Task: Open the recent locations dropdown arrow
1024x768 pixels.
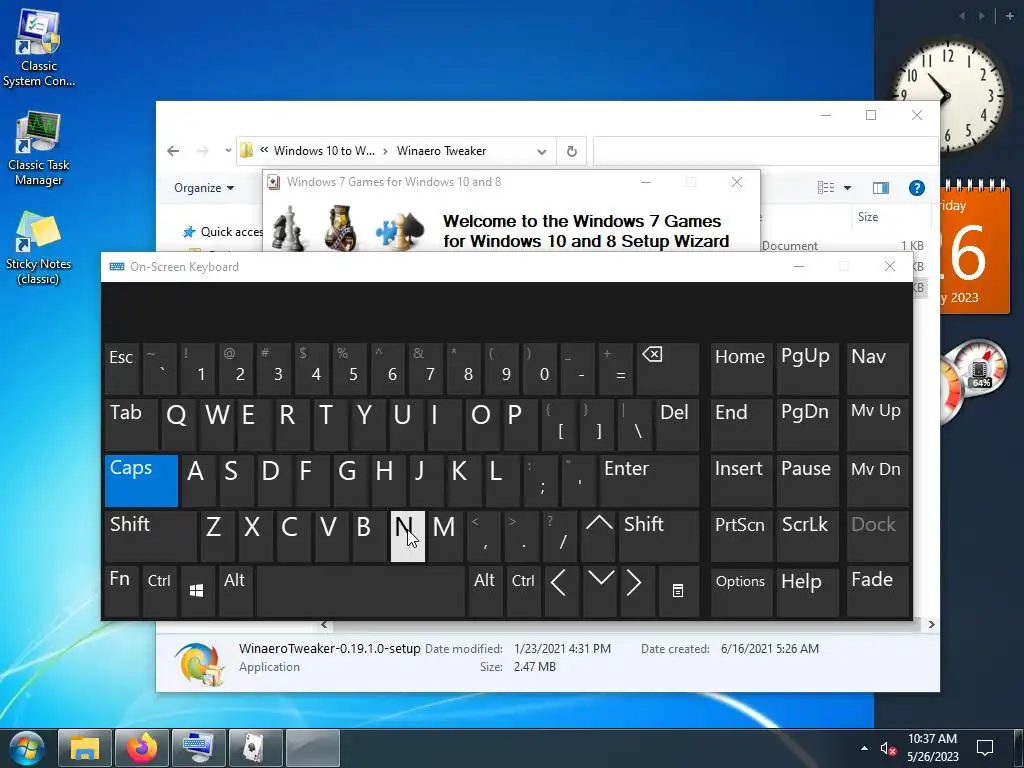Action: (227, 151)
